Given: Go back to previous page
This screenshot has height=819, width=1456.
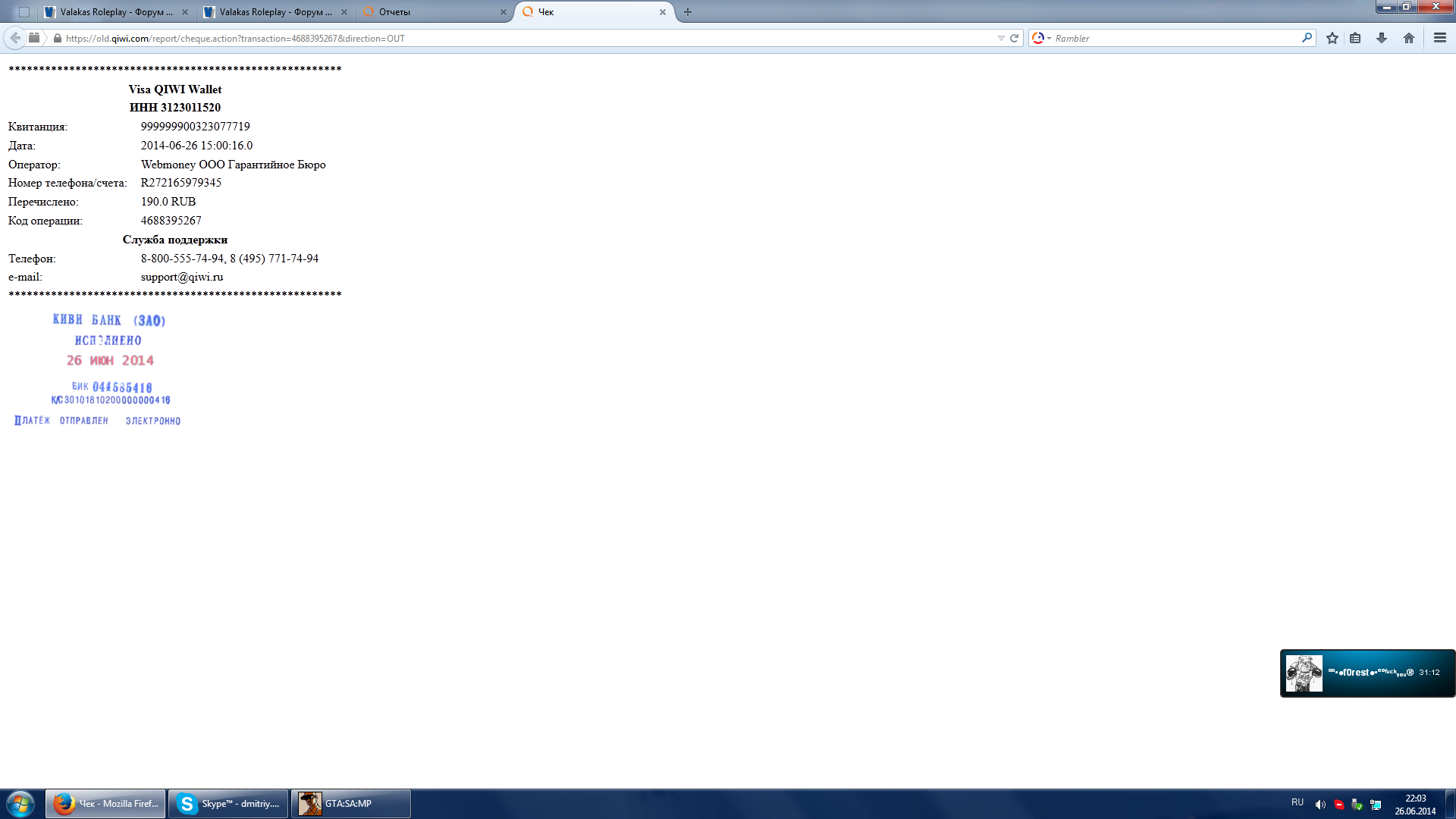Looking at the screenshot, I should pos(15,38).
